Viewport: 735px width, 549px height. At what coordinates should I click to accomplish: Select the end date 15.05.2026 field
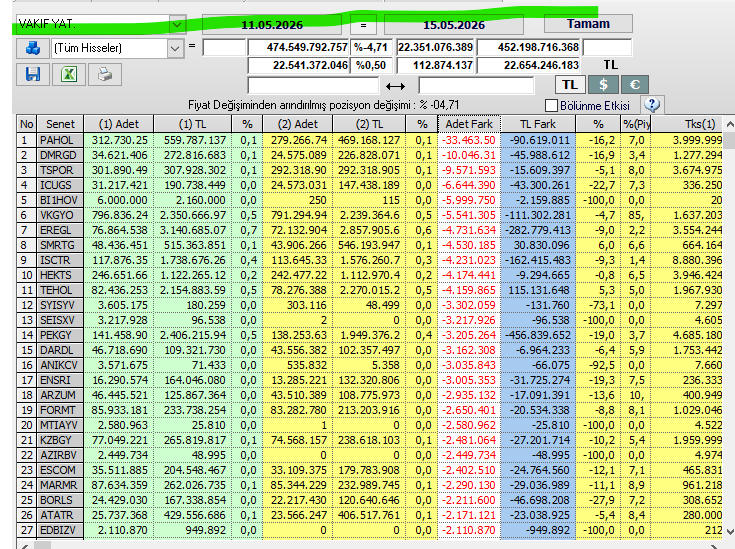tap(454, 25)
